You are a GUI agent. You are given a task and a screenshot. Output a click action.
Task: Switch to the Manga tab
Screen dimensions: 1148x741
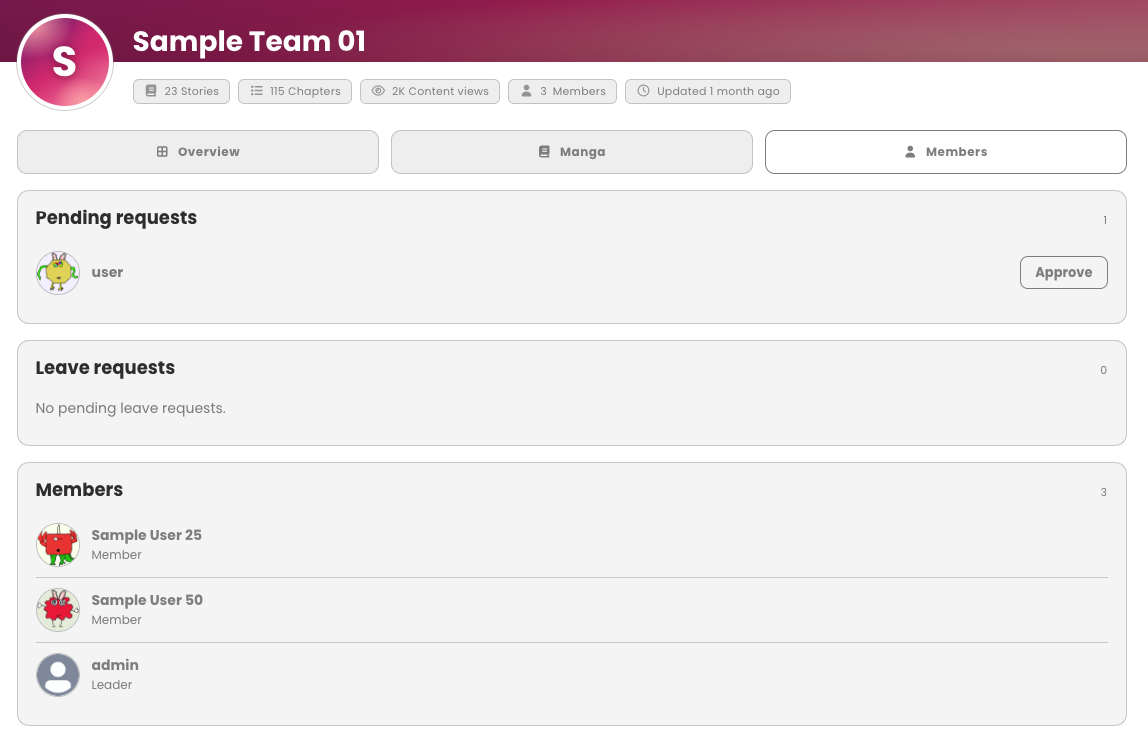572,152
